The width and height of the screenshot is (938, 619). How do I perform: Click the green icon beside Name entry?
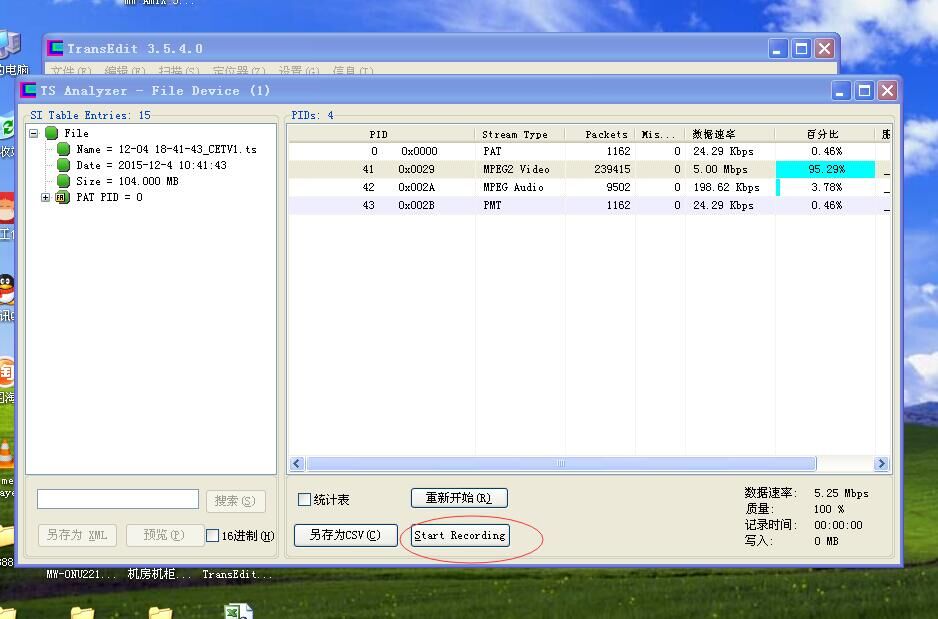tap(63, 149)
